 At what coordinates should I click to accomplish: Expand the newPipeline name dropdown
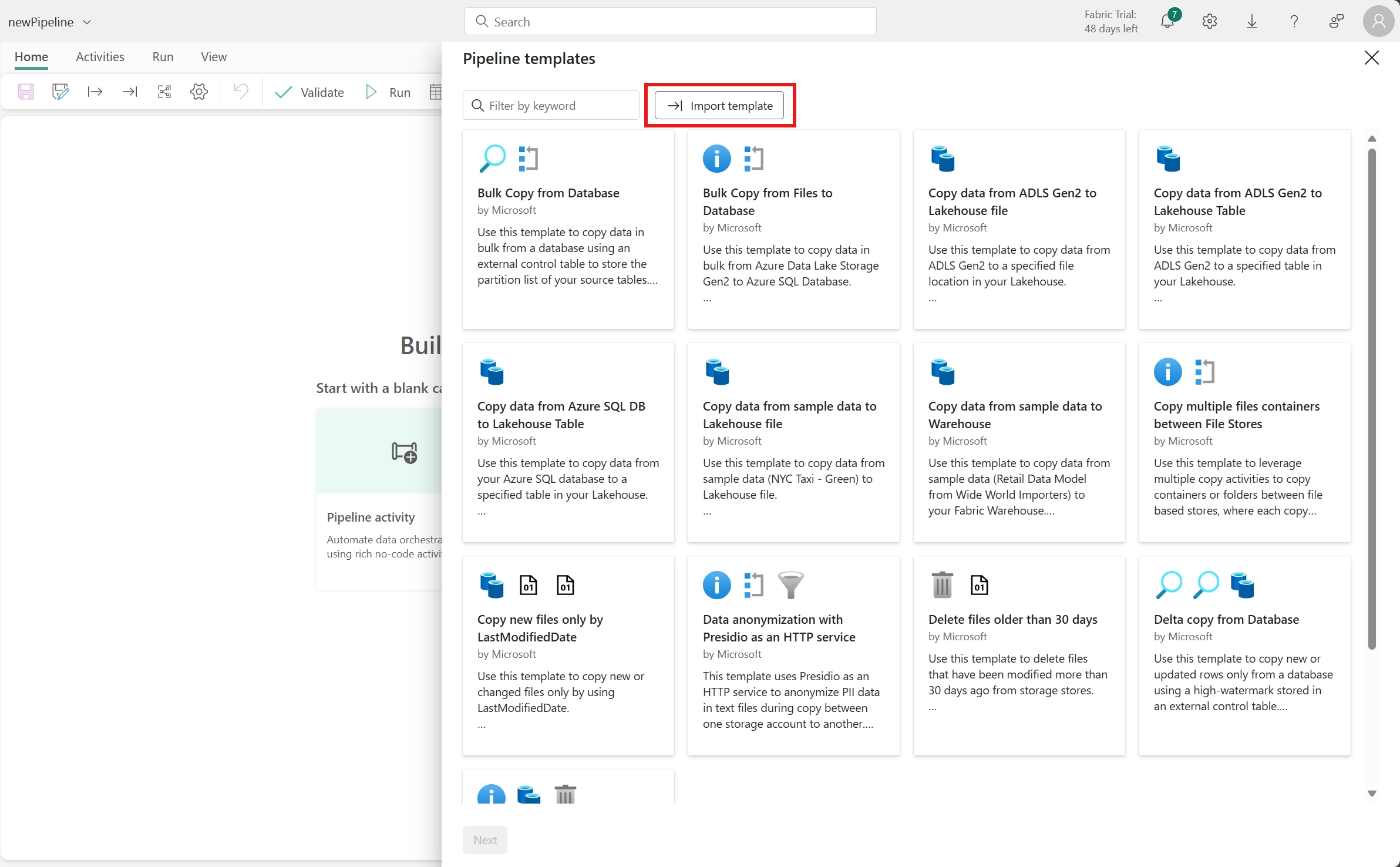click(87, 22)
